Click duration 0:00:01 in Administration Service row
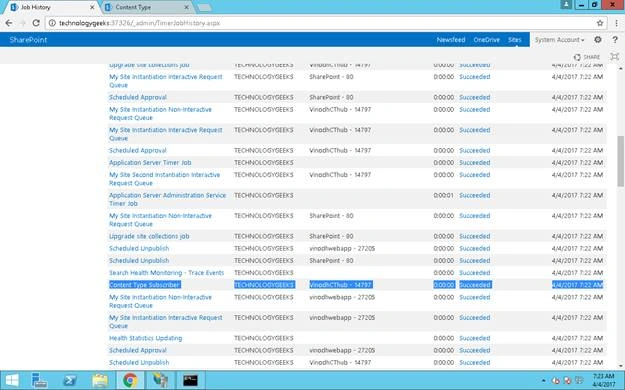The height and width of the screenshot is (390, 625). (444, 195)
